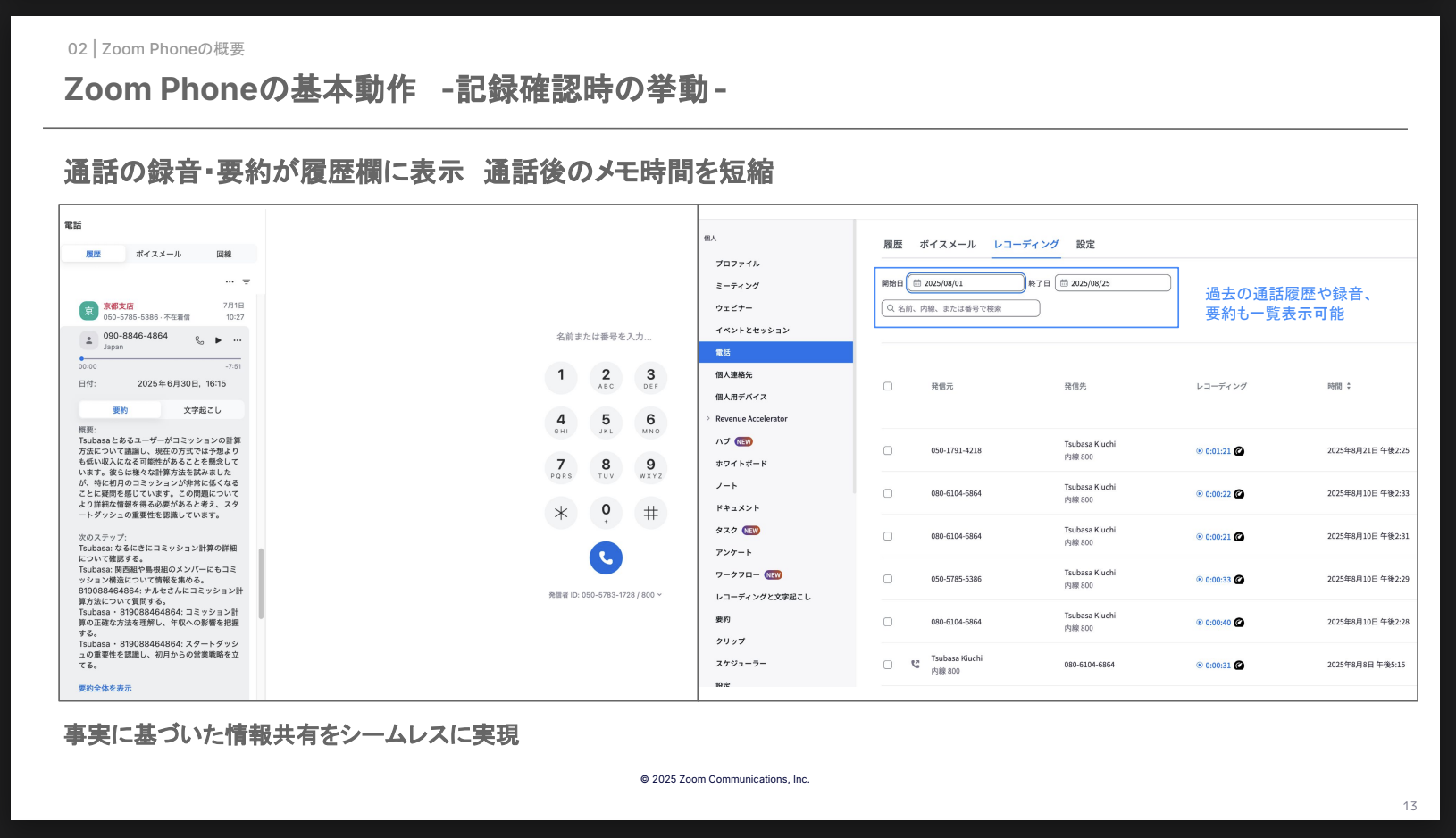Image resolution: width=1456 pixels, height=838 pixels.
Task: Expand the Revenue Accelerator sidebar item
Action: [708, 419]
